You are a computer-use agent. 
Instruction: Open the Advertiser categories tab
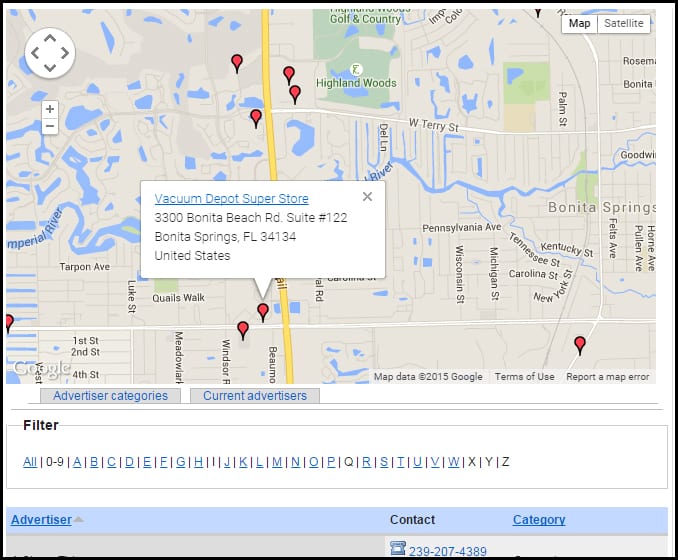point(110,396)
